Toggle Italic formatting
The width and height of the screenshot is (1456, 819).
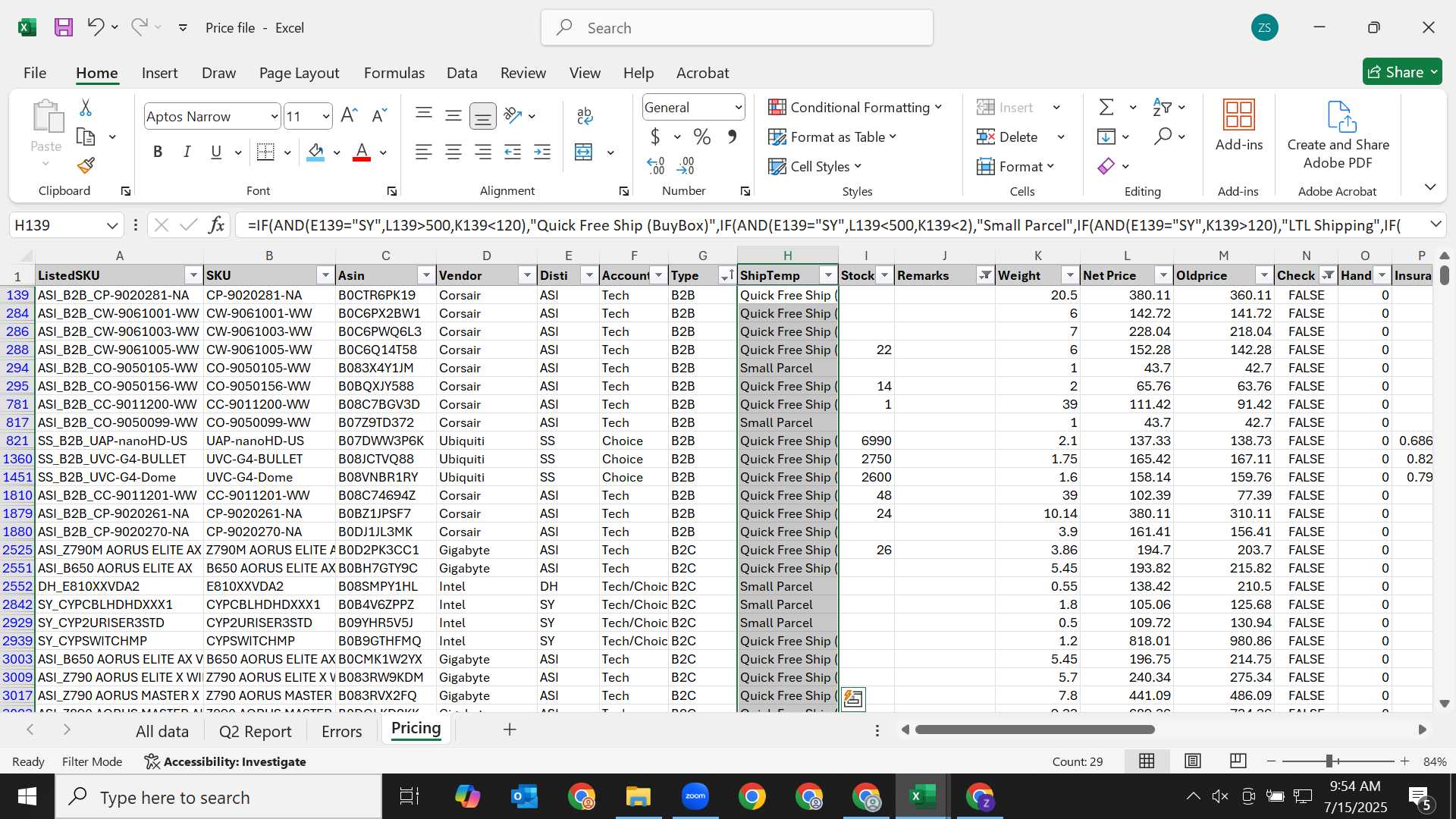pyautogui.click(x=187, y=152)
